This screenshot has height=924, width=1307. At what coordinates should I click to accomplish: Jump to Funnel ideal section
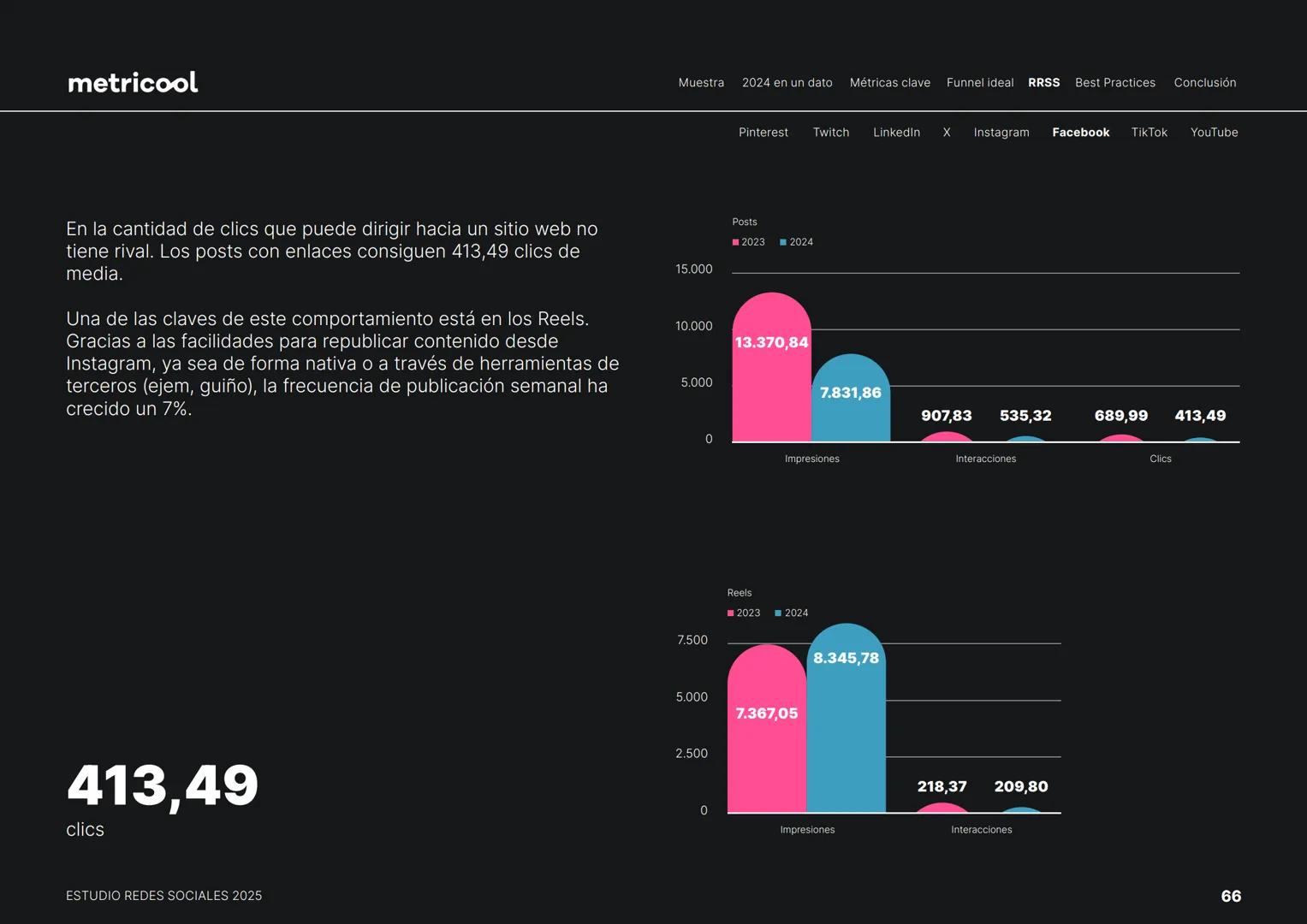(x=979, y=83)
